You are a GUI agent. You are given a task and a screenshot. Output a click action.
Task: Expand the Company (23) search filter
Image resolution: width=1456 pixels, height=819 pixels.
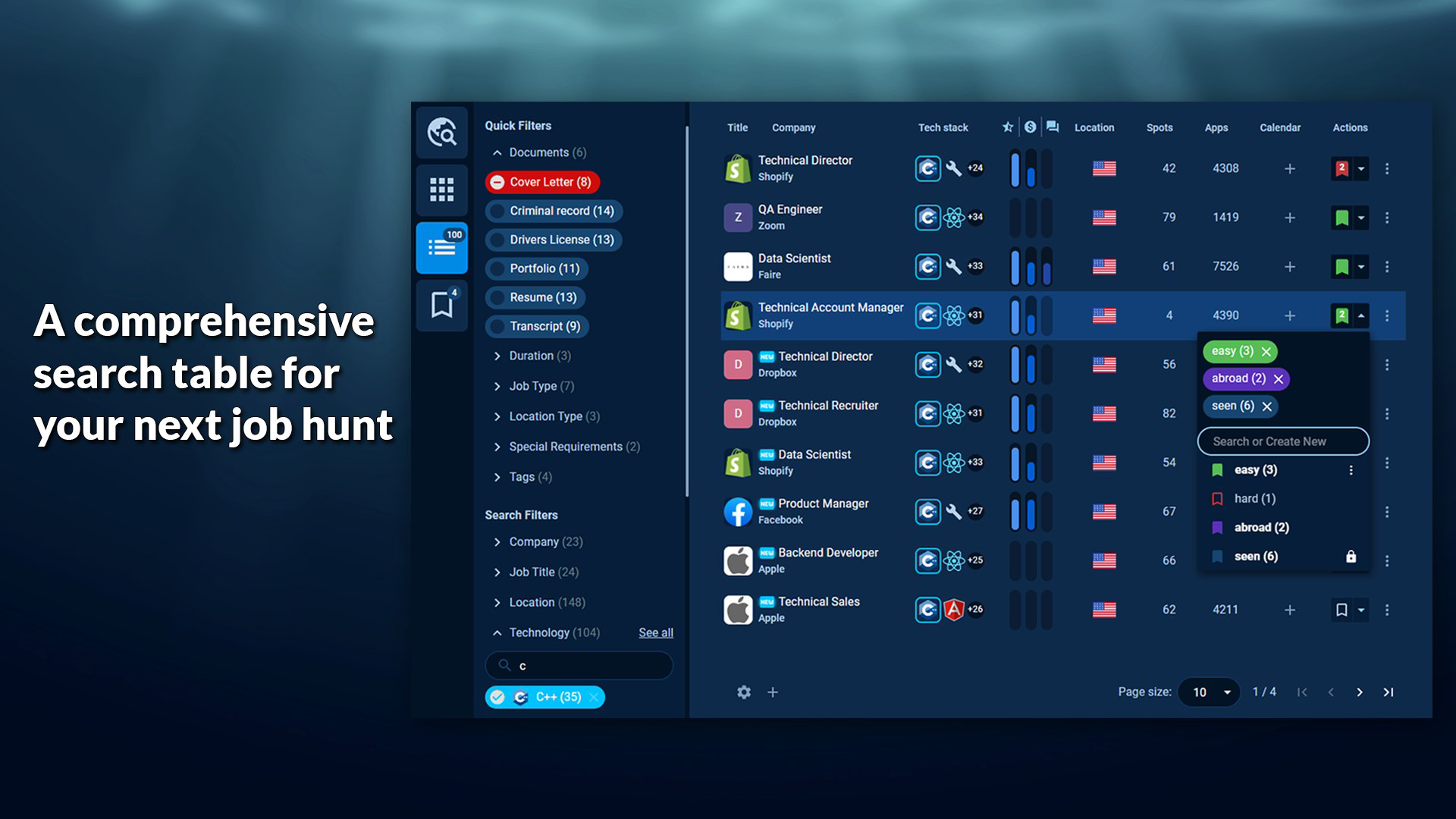[x=538, y=541]
